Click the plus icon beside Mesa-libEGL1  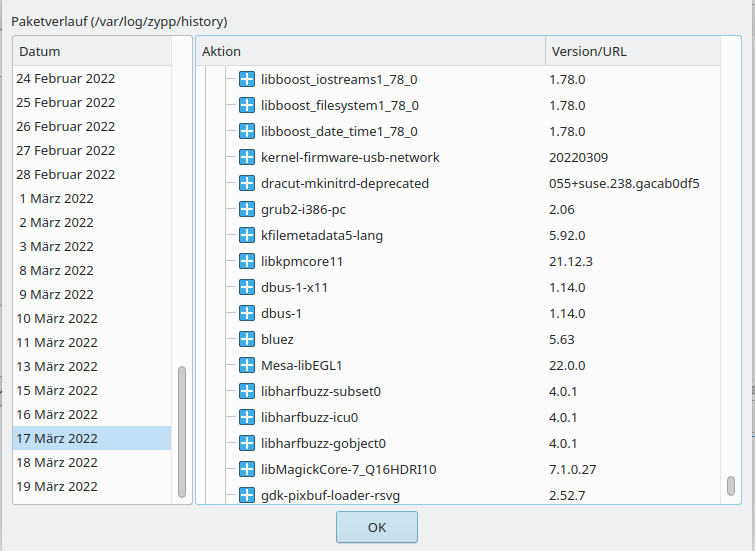247,365
